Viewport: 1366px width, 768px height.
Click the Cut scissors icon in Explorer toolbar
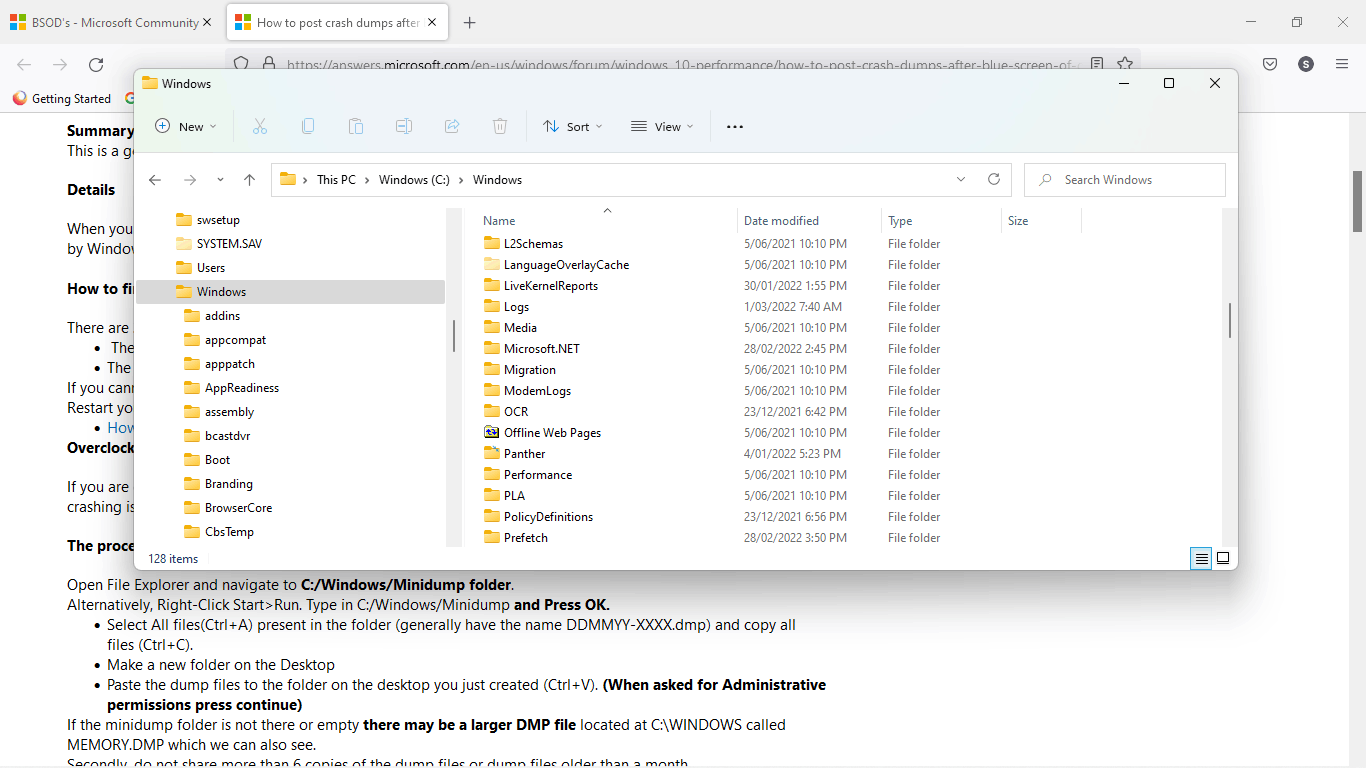(x=260, y=127)
